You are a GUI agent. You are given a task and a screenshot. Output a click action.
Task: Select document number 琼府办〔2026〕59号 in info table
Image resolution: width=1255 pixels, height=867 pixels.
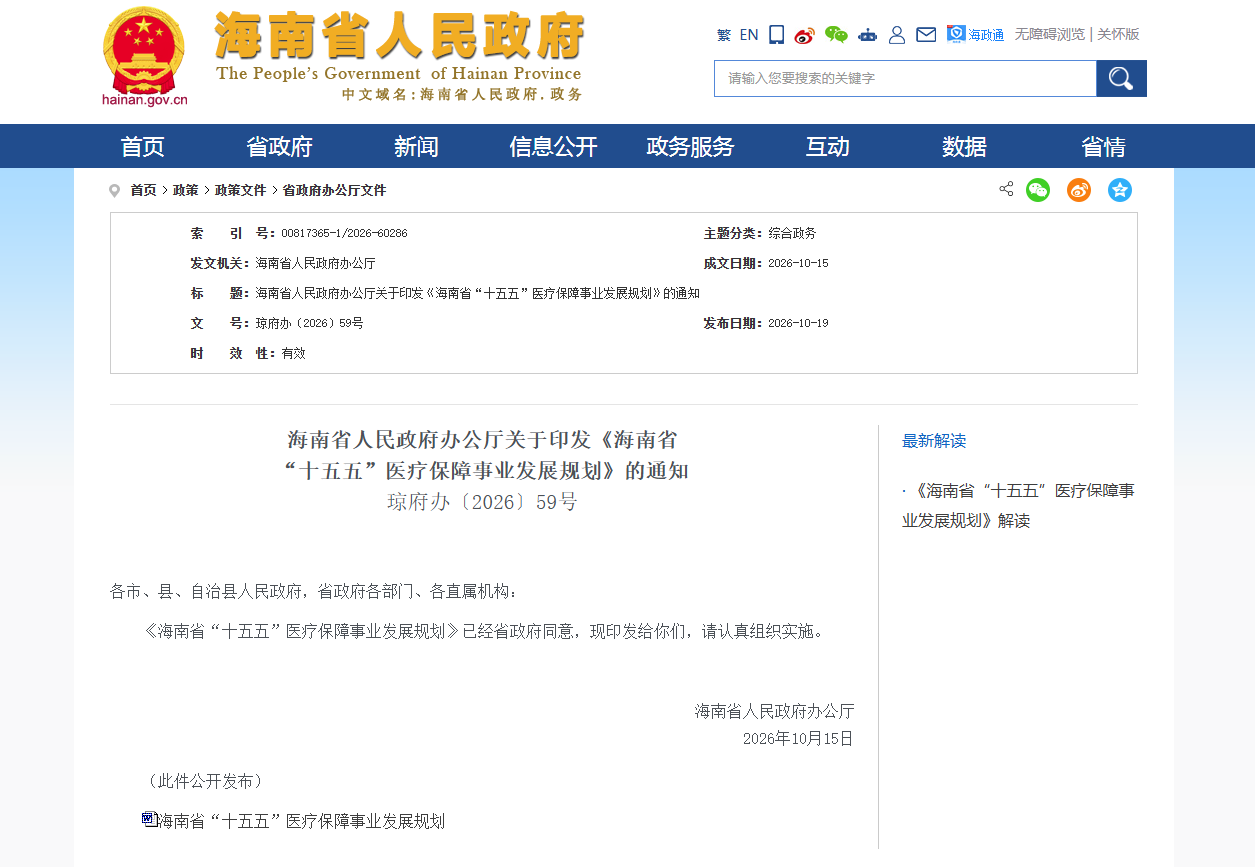point(309,323)
